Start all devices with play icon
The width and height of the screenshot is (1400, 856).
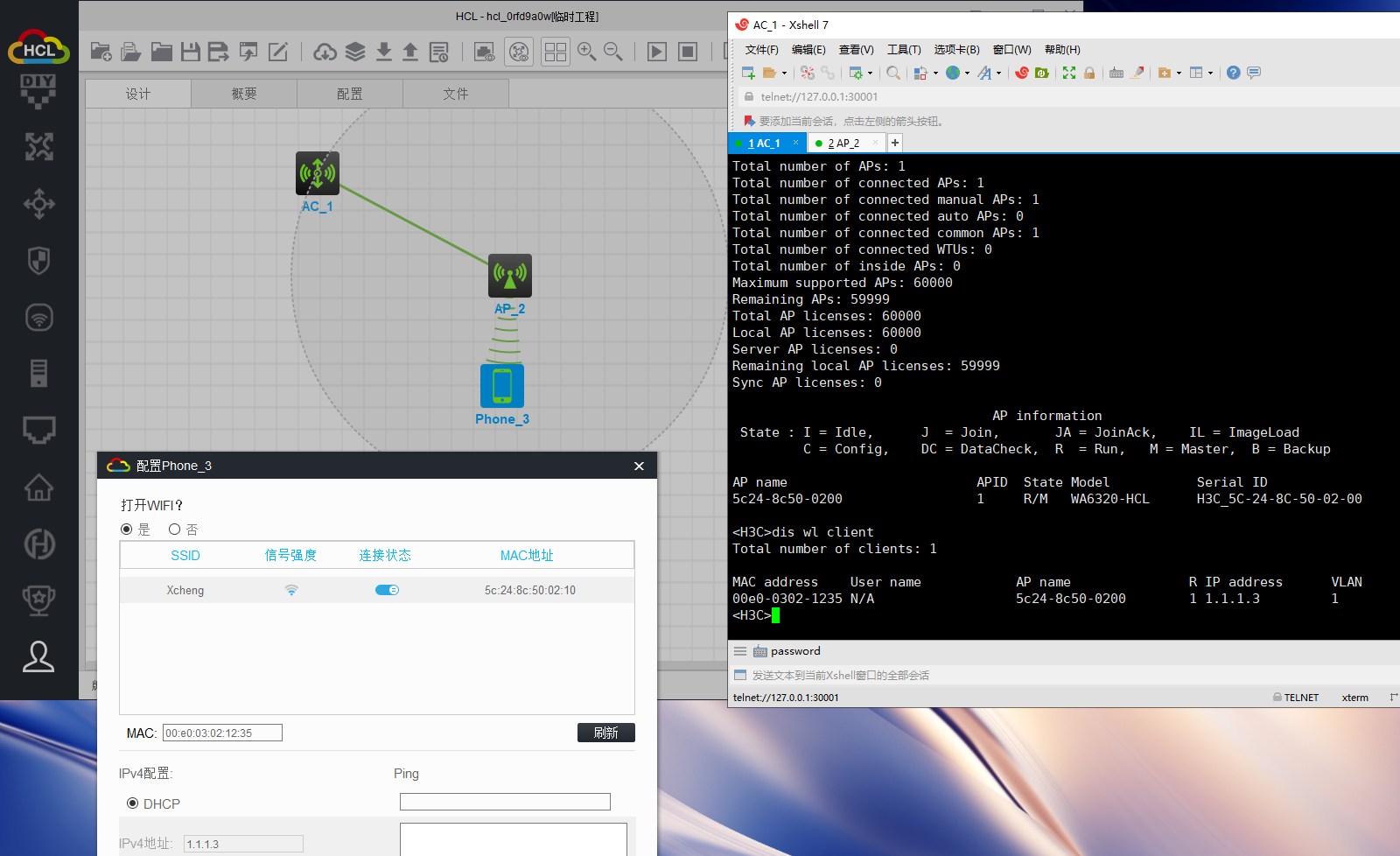[656, 53]
